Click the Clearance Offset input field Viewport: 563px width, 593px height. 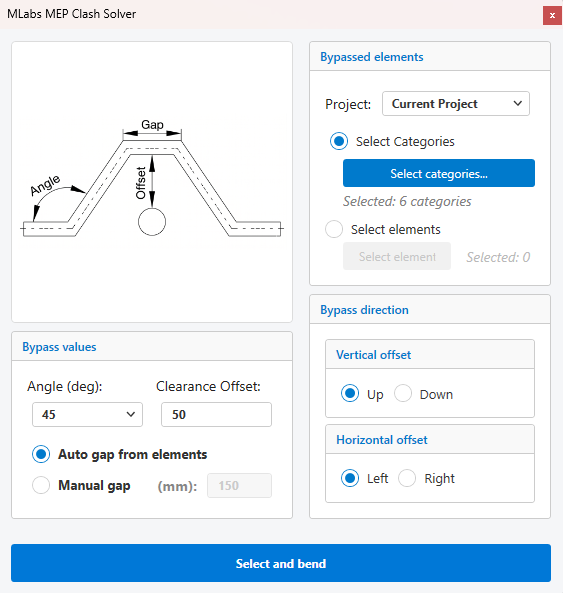216,414
